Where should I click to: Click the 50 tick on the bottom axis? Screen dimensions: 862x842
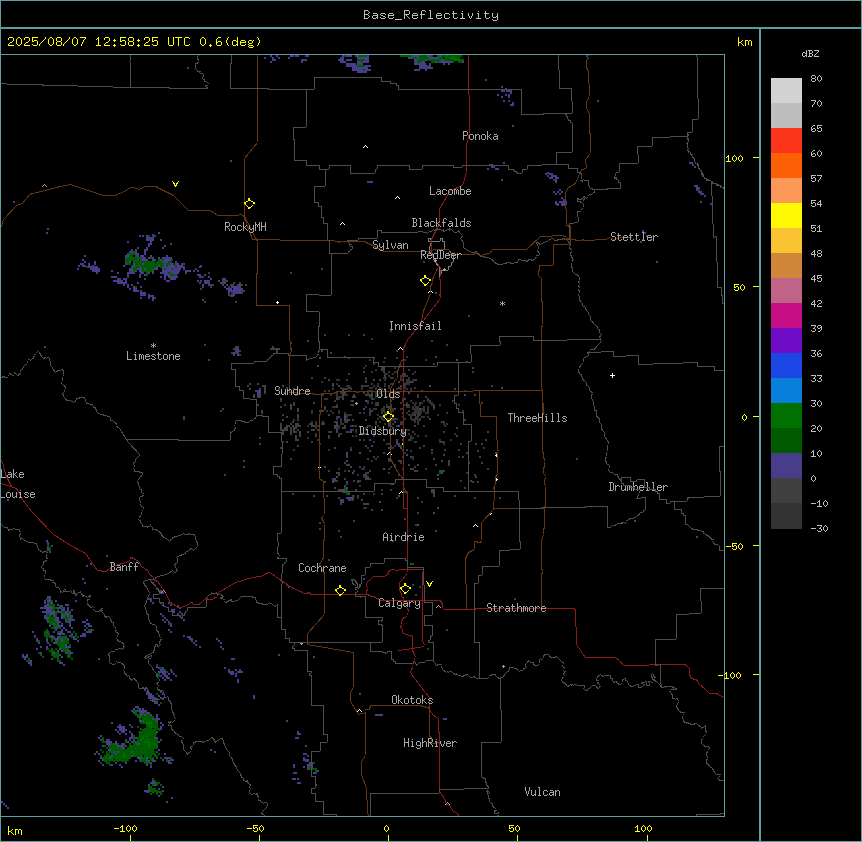514,828
